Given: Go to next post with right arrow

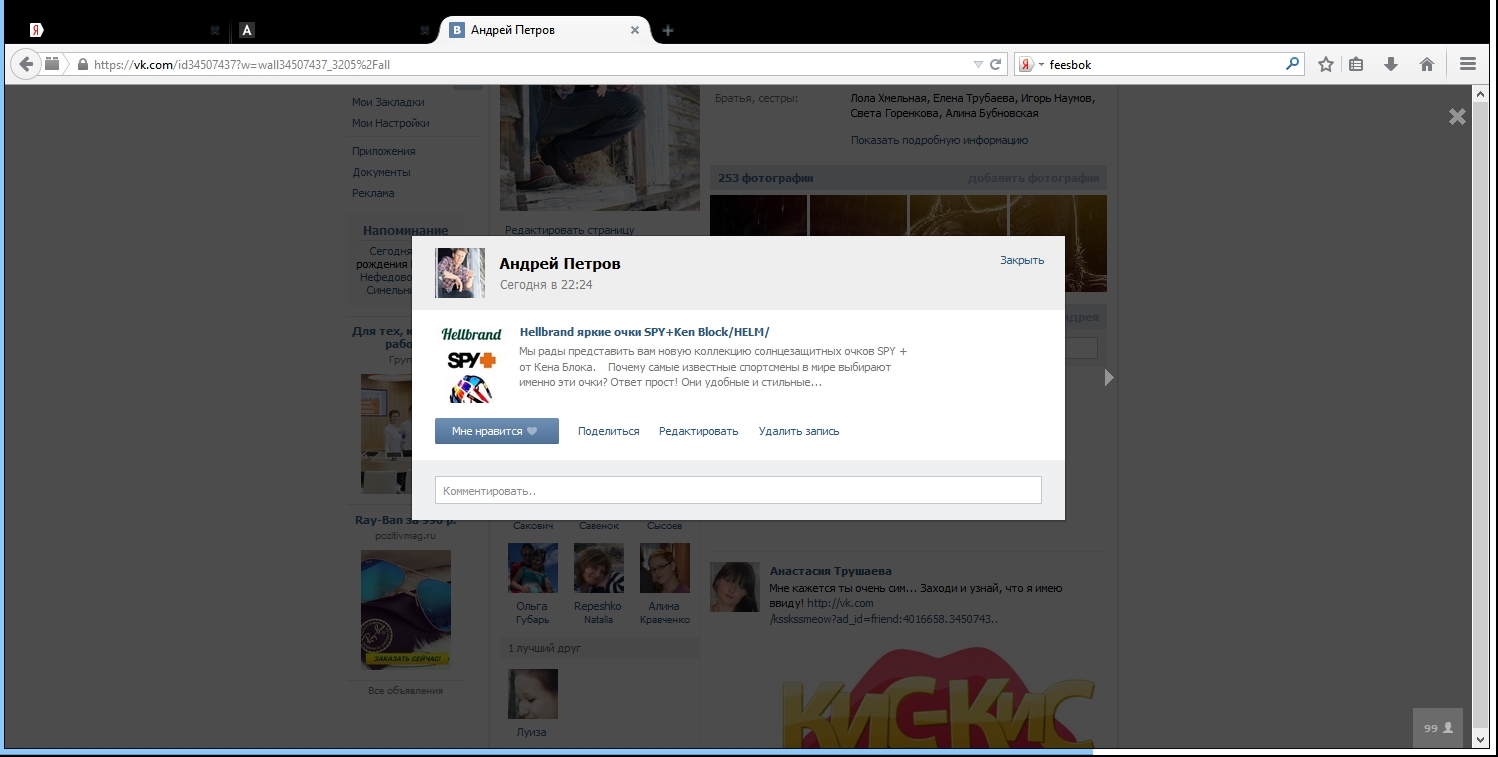Looking at the screenshot, I should pyautogui.click(x=1108, y=377).
